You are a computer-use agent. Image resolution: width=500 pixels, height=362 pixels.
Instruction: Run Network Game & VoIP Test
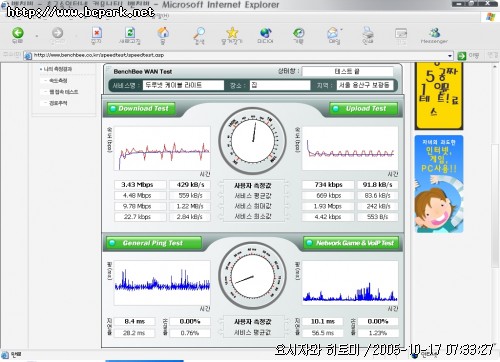tap(351, 243)
